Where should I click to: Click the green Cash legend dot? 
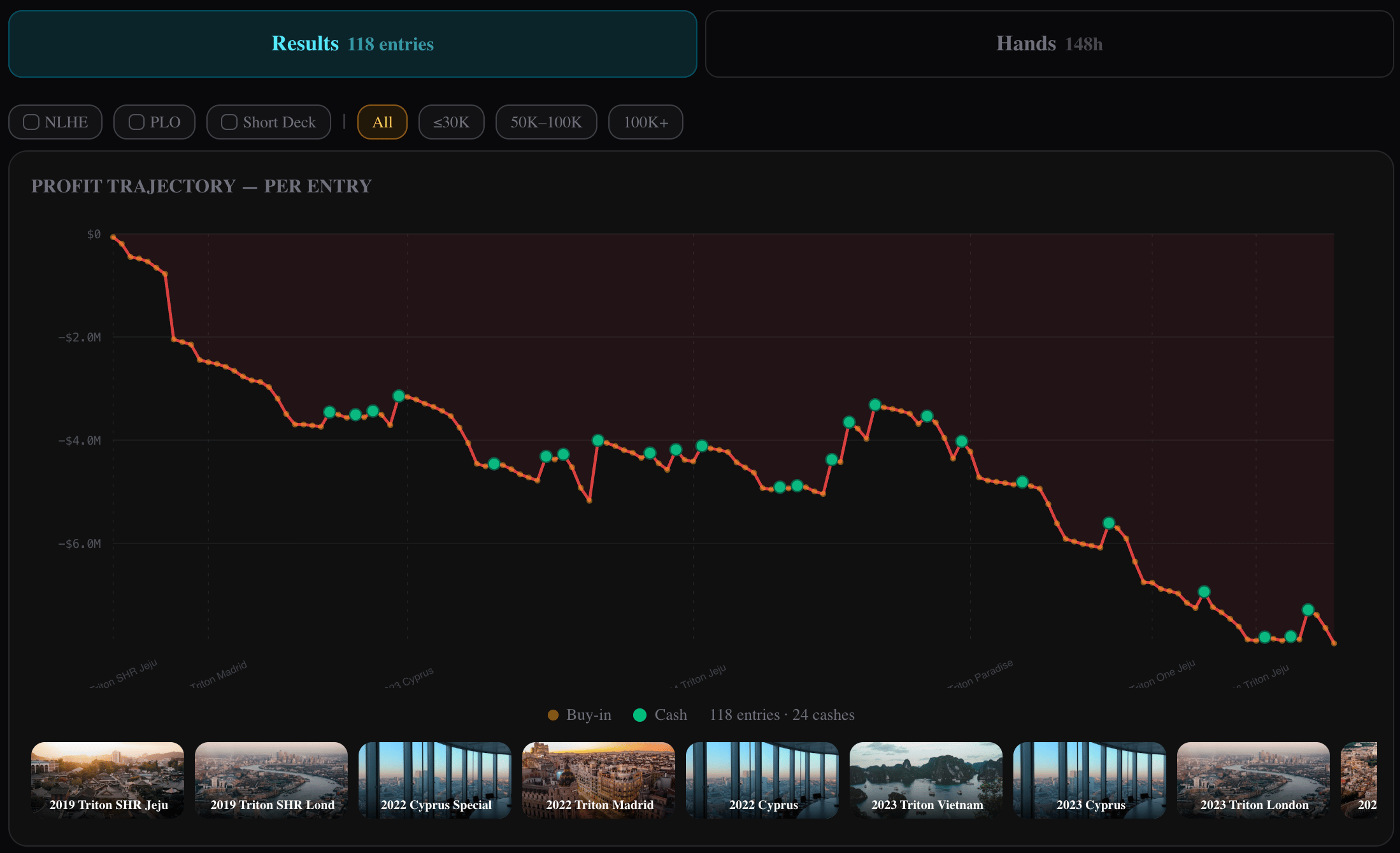640,715
